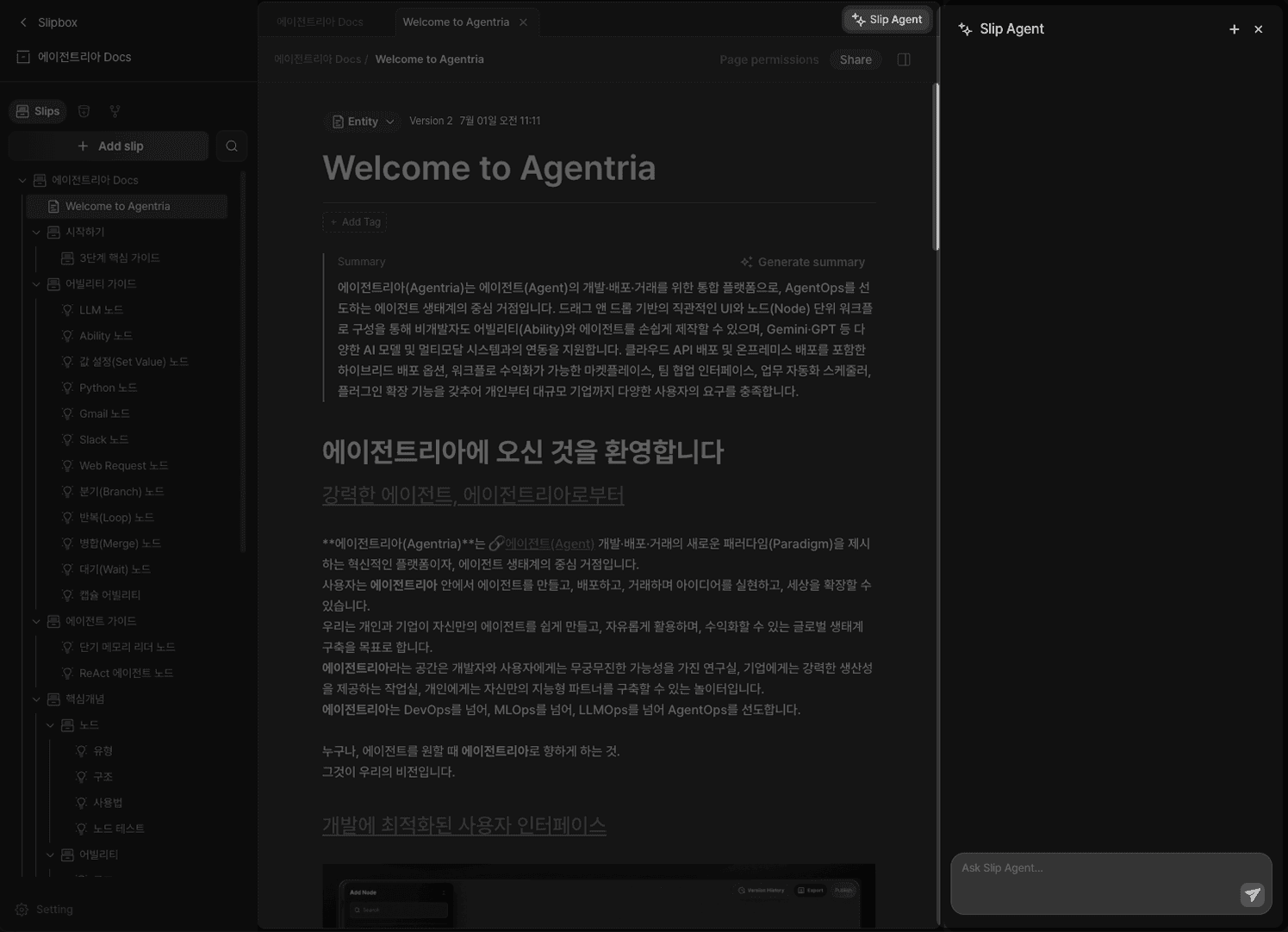1288x932 pixels.
Task: Select the LLM 노드 slip
Action: (101, 310)
